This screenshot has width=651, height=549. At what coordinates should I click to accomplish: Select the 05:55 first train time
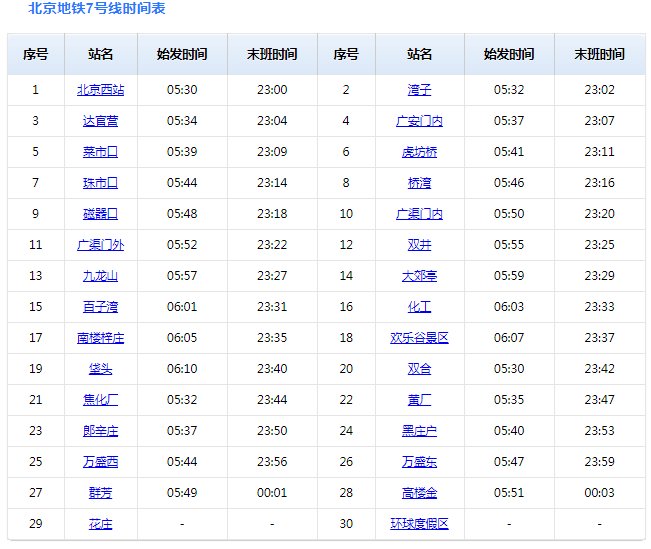tap(509, 245)
